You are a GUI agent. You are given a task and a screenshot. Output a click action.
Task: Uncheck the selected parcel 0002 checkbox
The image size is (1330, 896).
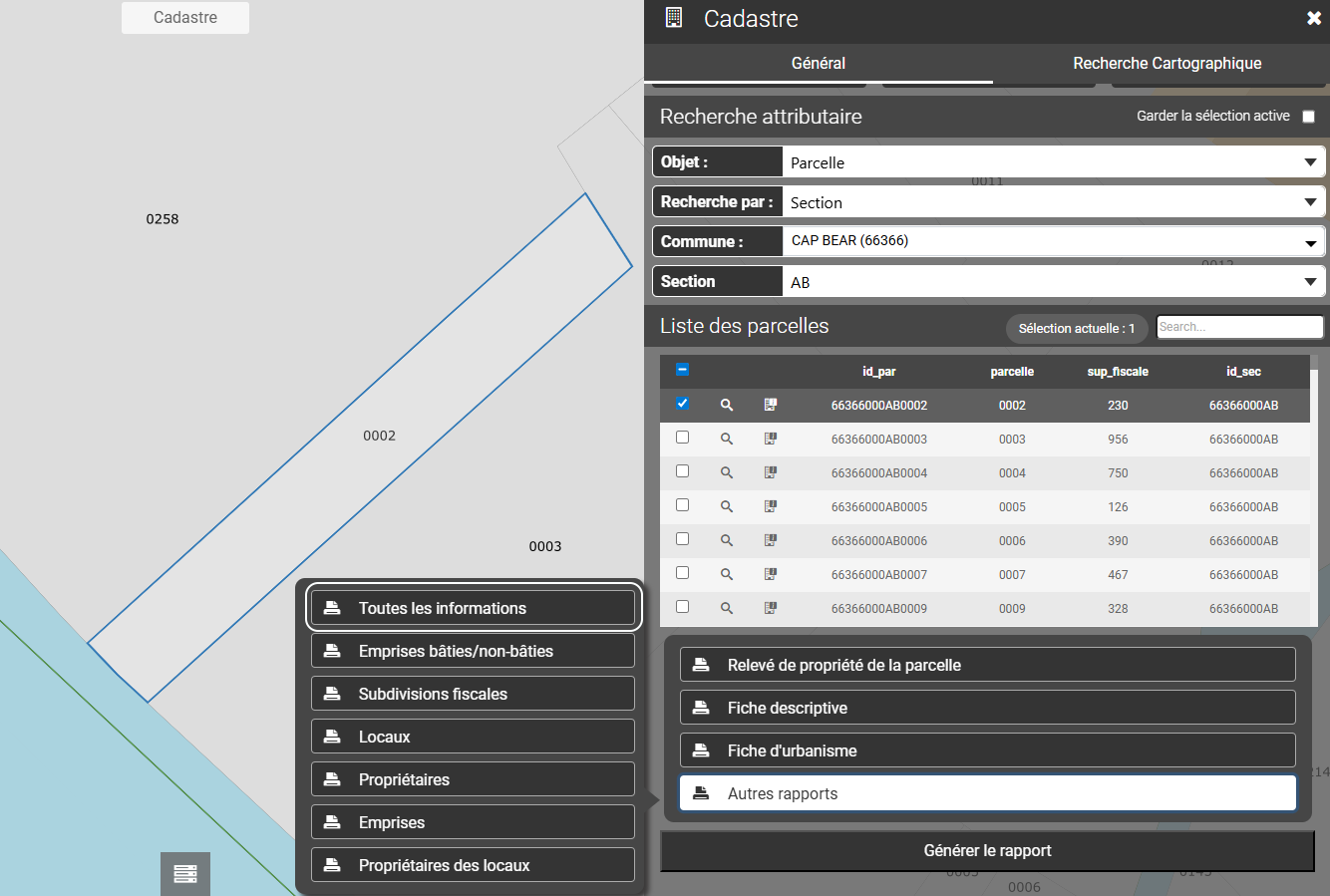[682, 404]
